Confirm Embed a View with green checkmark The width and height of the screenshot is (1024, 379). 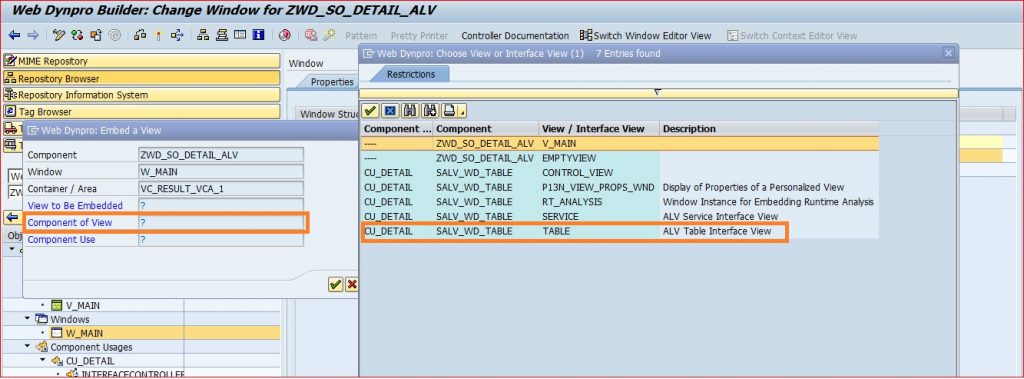[x=336, y=284]
